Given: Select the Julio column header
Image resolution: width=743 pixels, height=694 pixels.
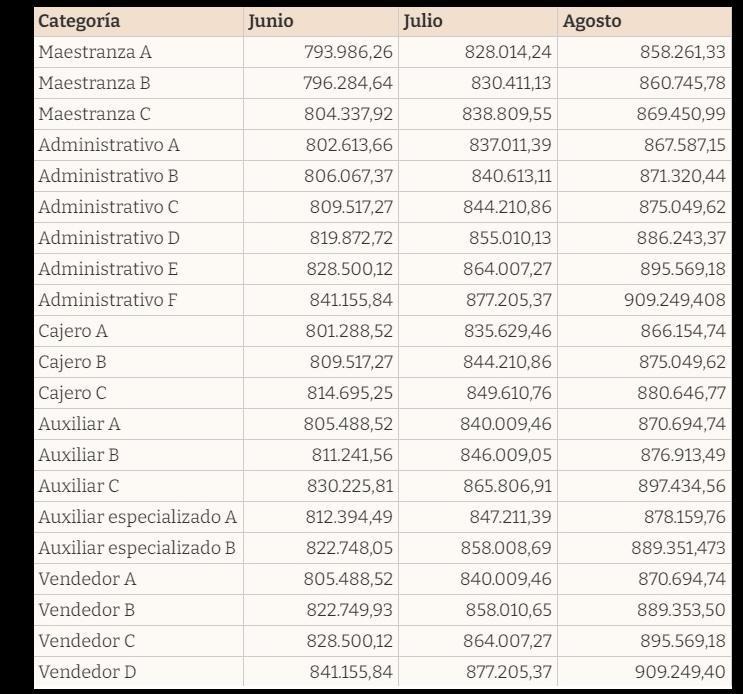Looking at the screenshot, I should pos(423,21).
